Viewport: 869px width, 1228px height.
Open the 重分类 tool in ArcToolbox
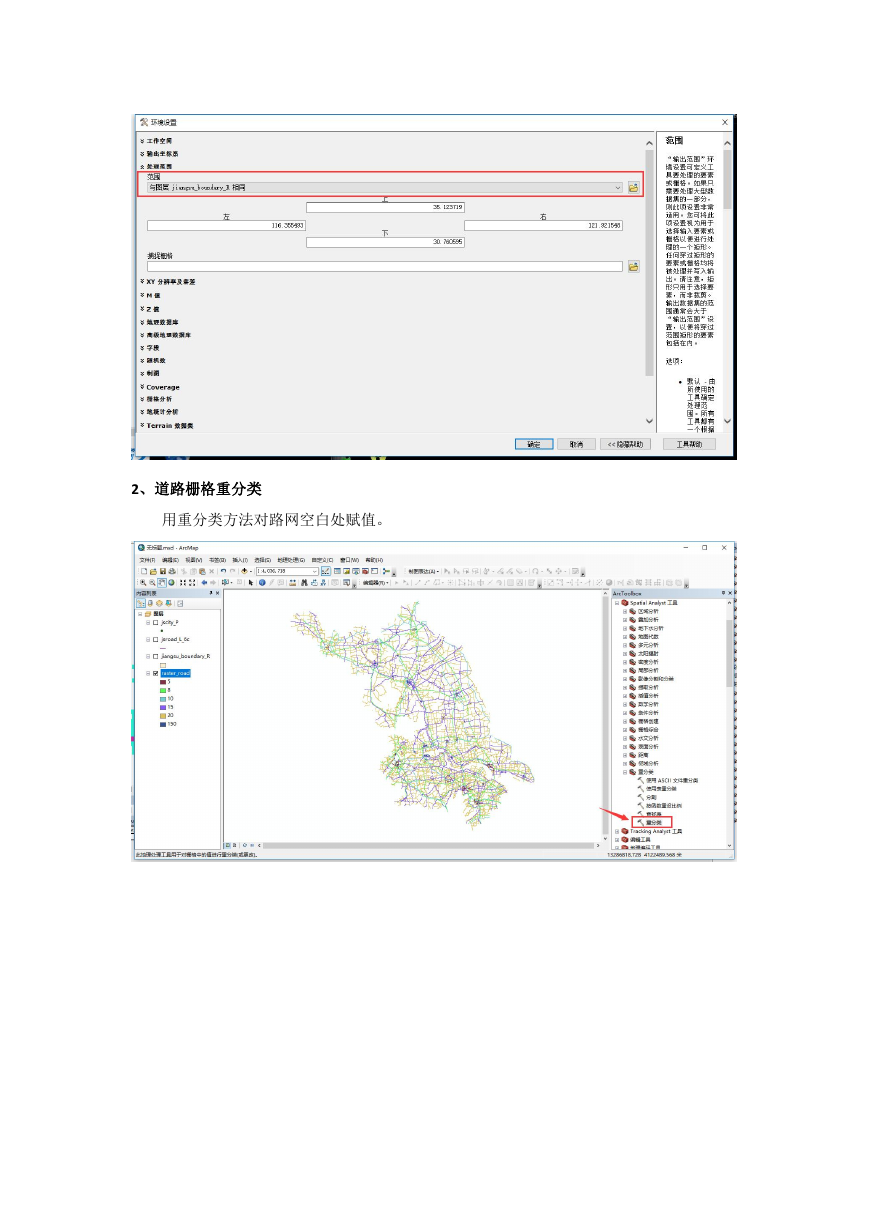coord(652,822)
